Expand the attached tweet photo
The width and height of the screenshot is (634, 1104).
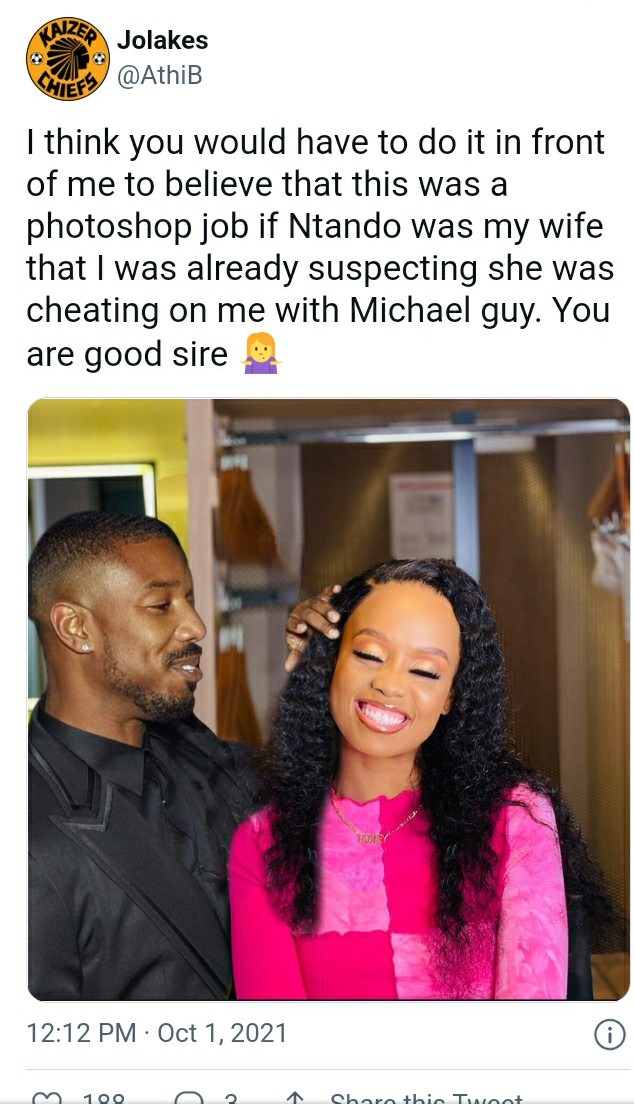pos(328,699)
